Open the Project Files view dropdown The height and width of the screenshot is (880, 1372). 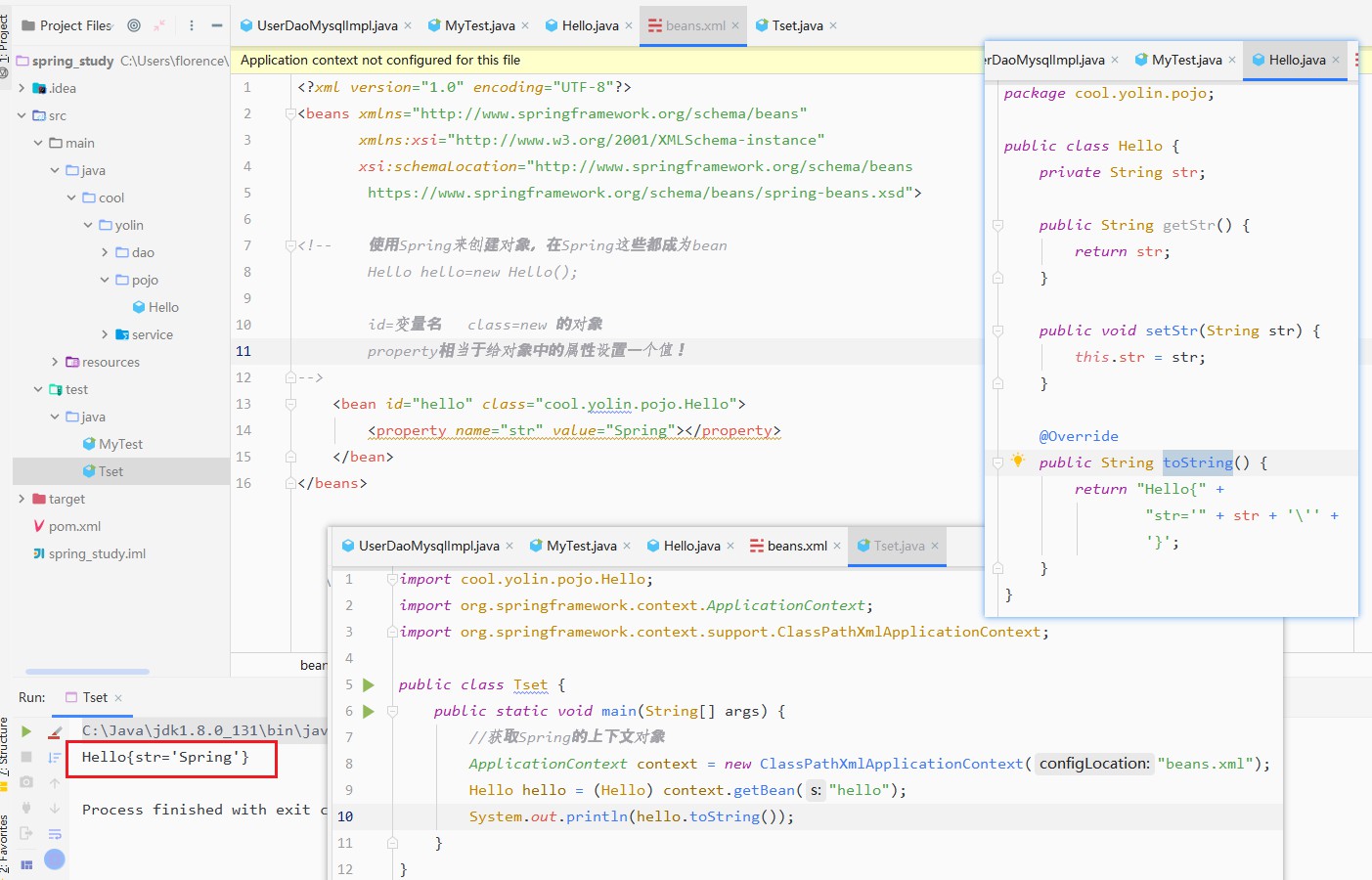pos(77,25)
